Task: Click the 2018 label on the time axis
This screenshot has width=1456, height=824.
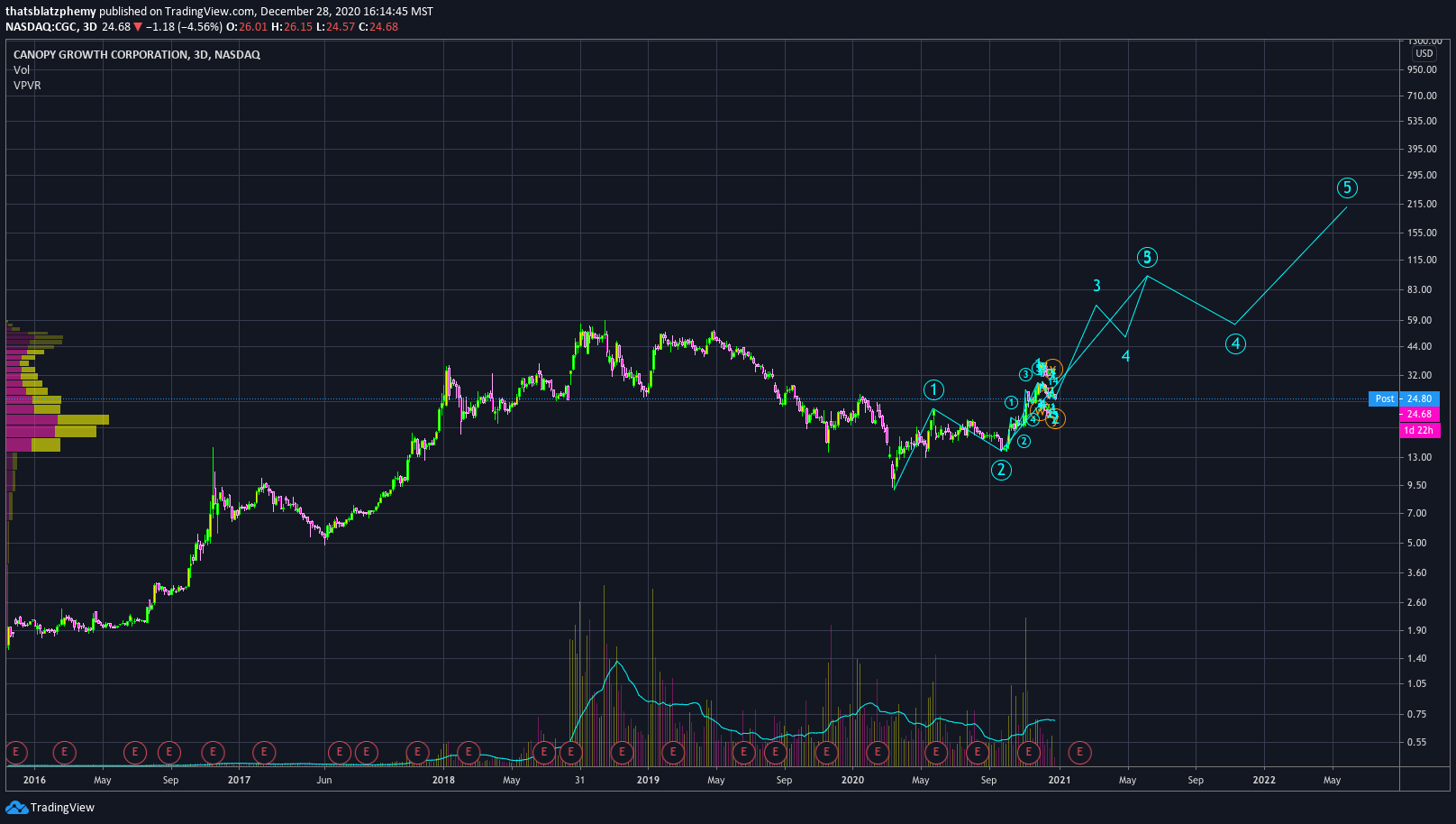Action: (443, 780)
